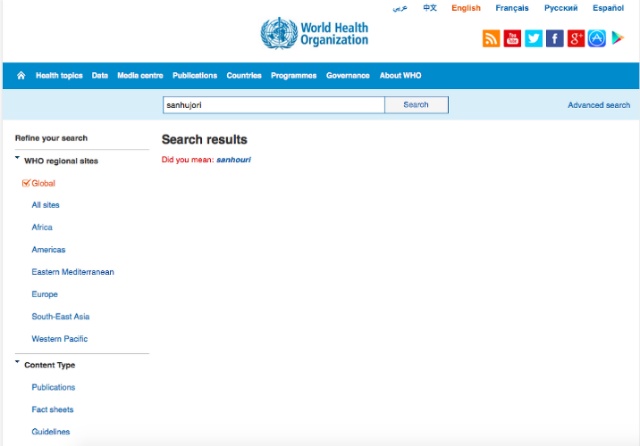640x446 pixels.
Task: Open the Facebook page icon
Action: (554, 39)
